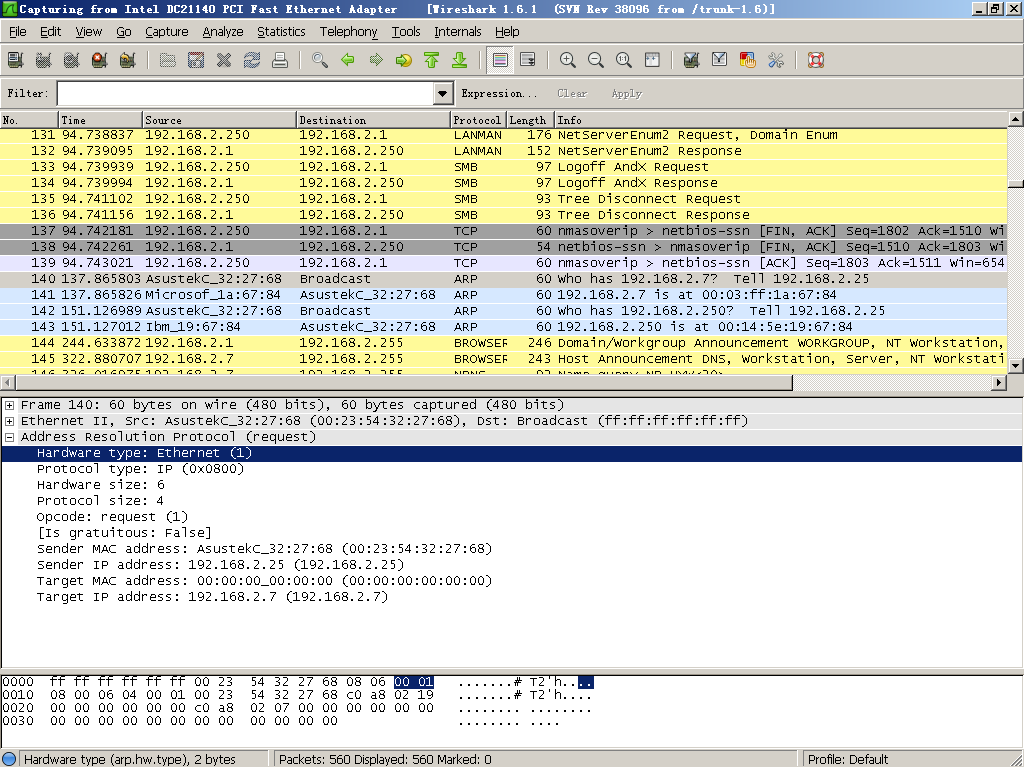Collapse Address Resolution Protocol node
Viewport: 1024px width, 768px height.
(10, 437)
